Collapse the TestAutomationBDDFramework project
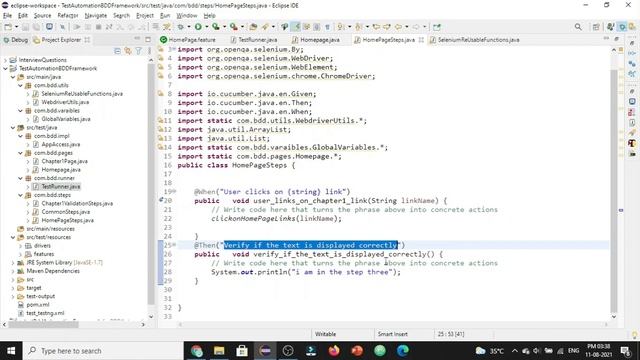 click(x=5, y=69)
